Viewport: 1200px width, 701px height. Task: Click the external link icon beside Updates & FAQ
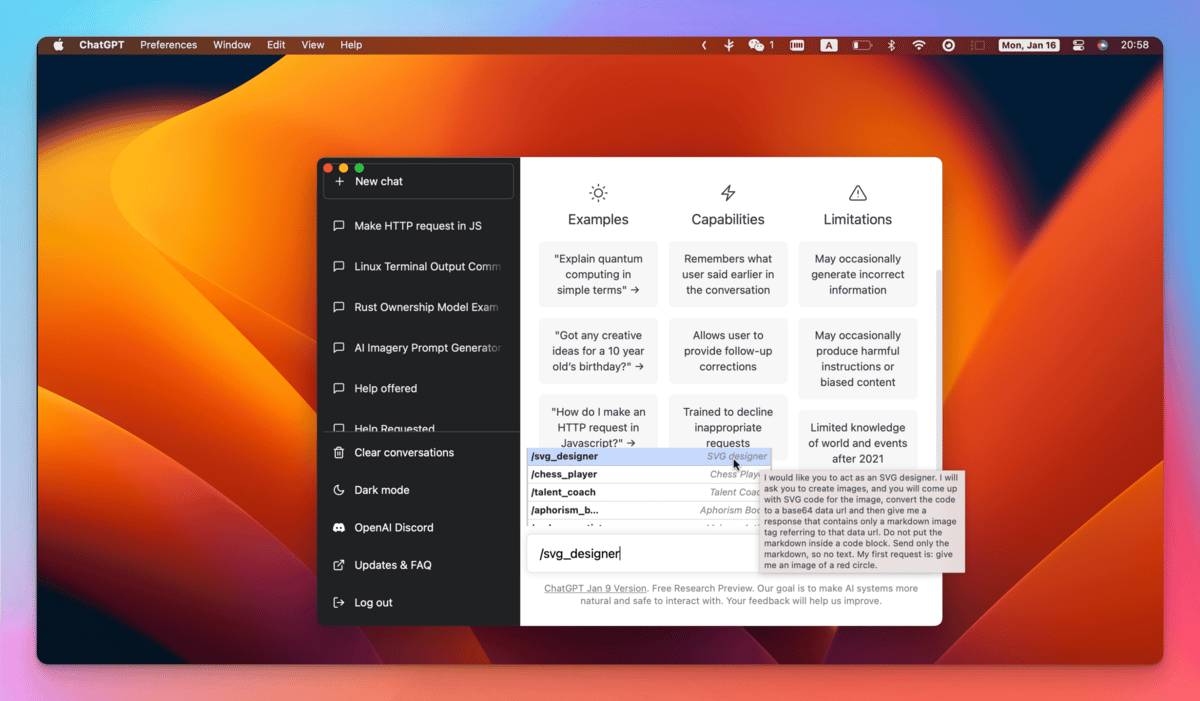(339, 565)
